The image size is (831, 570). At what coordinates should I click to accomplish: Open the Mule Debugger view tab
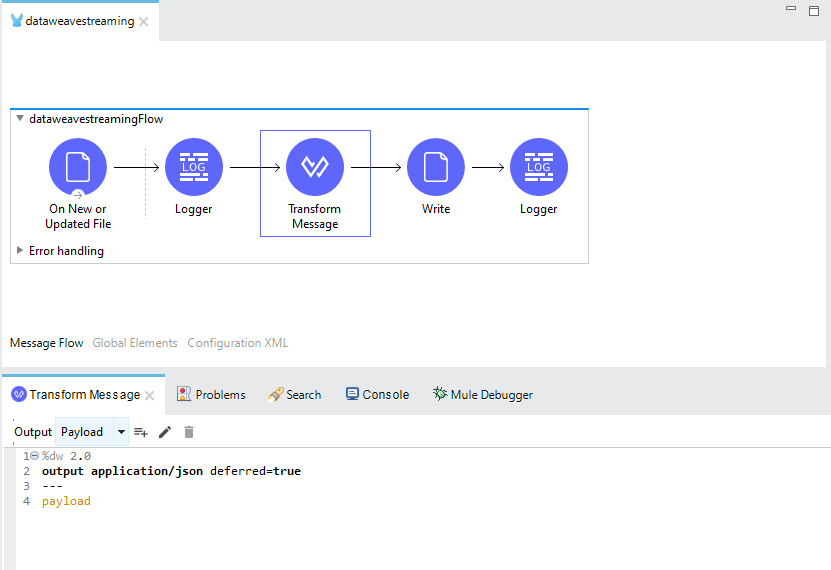pos(482,394)
